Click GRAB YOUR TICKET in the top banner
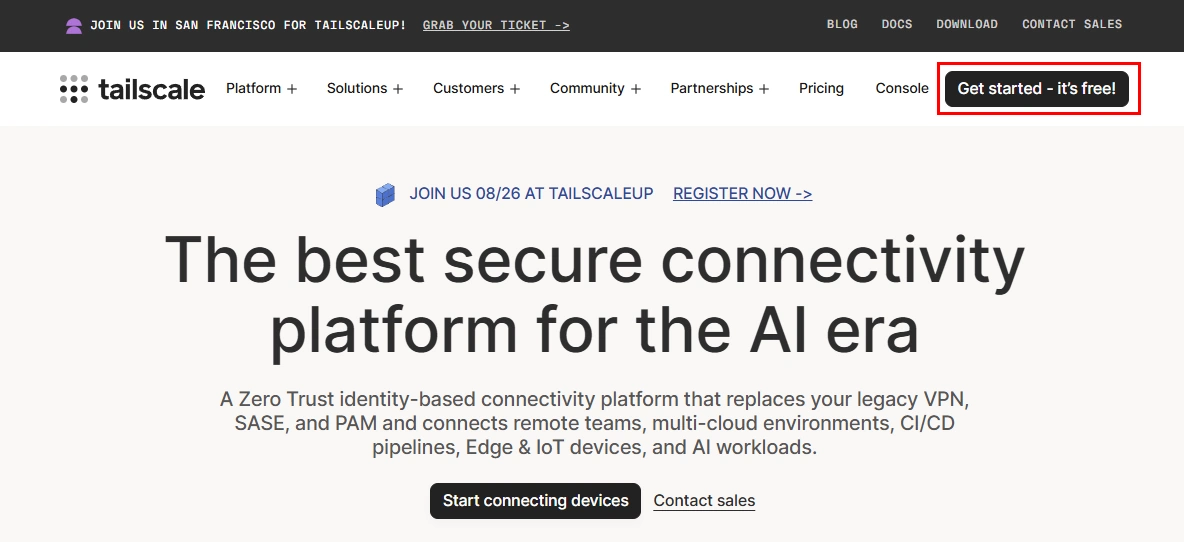The height and width of the screenshot is (542, 1184). click(496, 25)
